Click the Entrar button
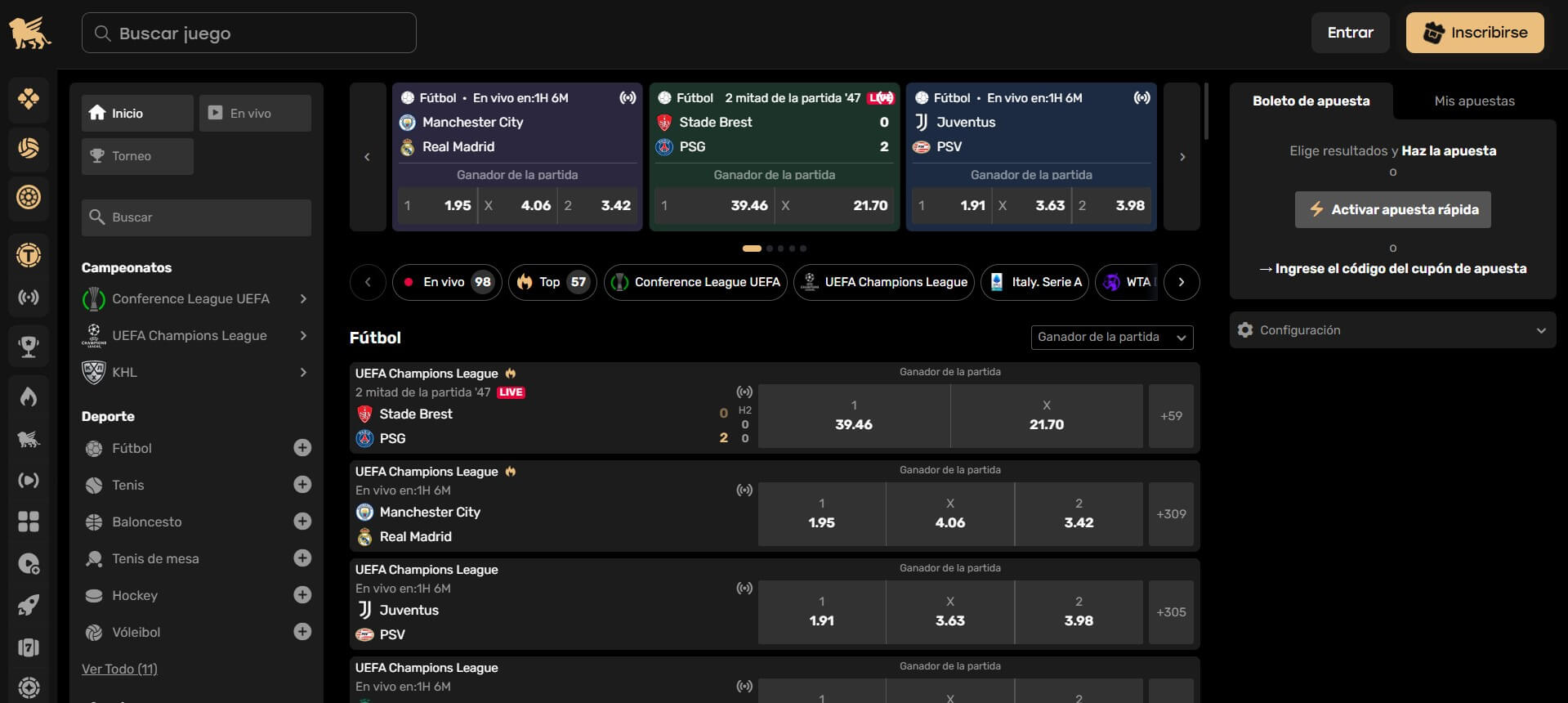Viewport: 1568px width, 703px height. pos(1351,33)
